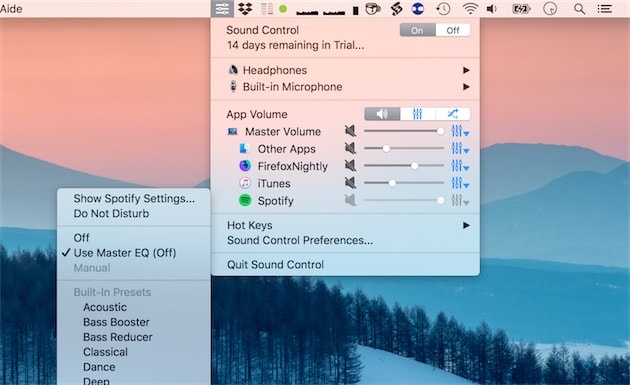Open Notification Center list icon
This screenshot has width=630, height=385.
pos(605,9)
